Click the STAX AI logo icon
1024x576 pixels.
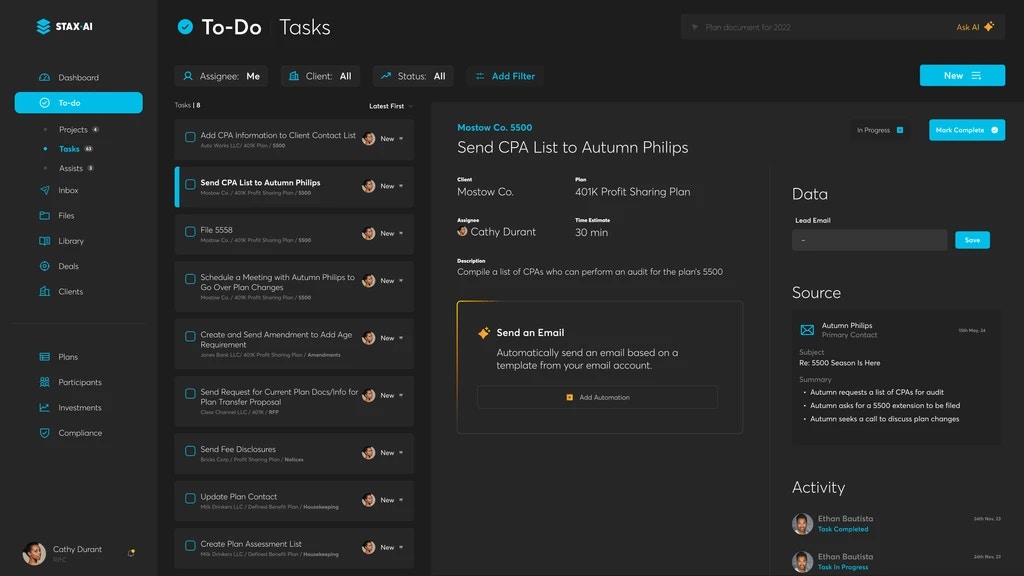pyautogui.click(x=43, y=27)
